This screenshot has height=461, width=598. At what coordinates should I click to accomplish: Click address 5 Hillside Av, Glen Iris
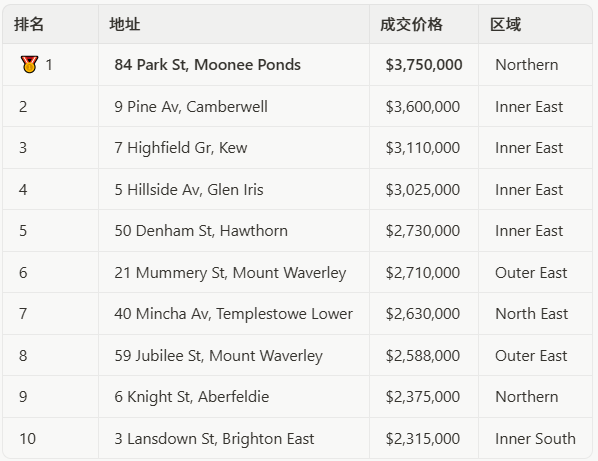[x=189, y=190]
